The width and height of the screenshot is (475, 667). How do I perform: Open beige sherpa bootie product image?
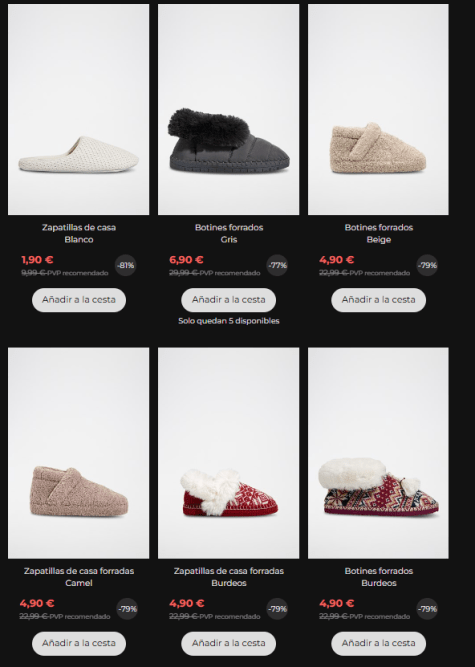(378, 109)
